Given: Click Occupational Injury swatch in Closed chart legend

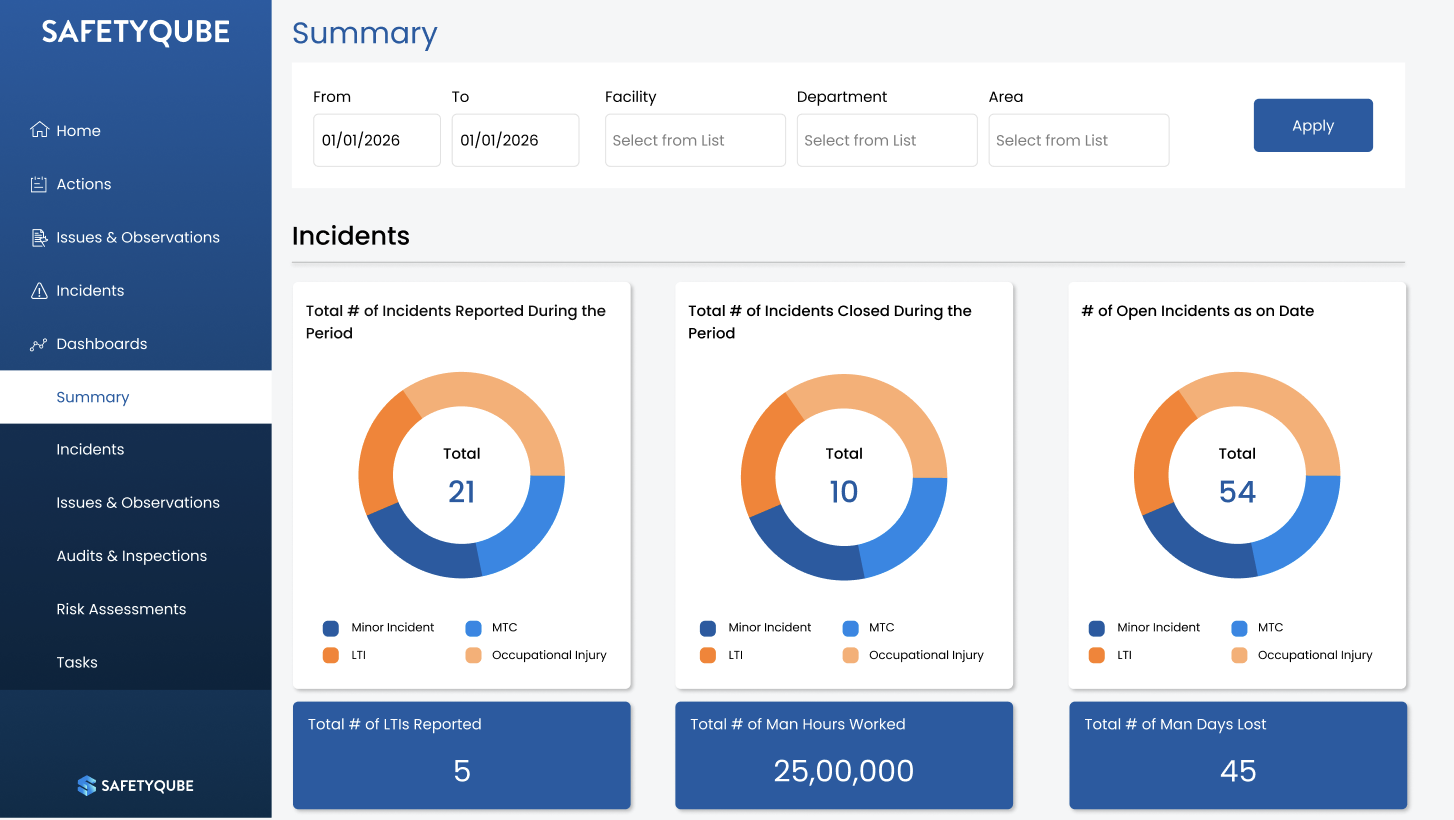Looking at the screenshot, I should 851,656.
